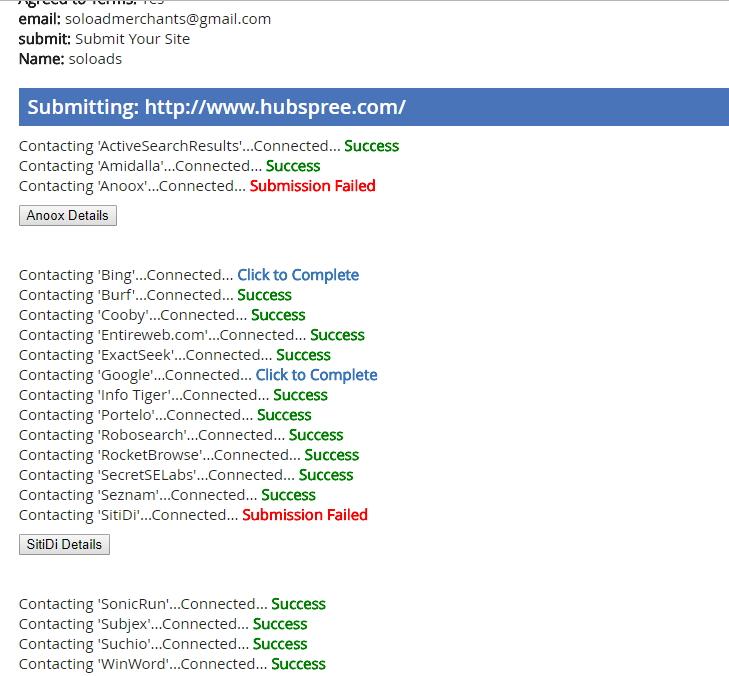Click the 'Submit Your Site' text
Image resolution: width=729 pixels, height=676 pixels.
pos(133,39)
